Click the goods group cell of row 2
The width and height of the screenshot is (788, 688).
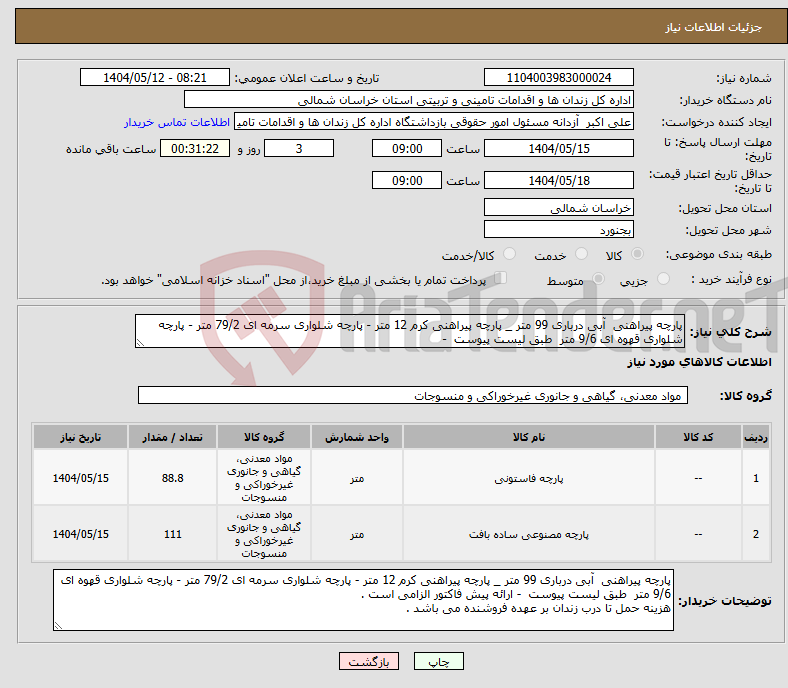tap(264, 534)
